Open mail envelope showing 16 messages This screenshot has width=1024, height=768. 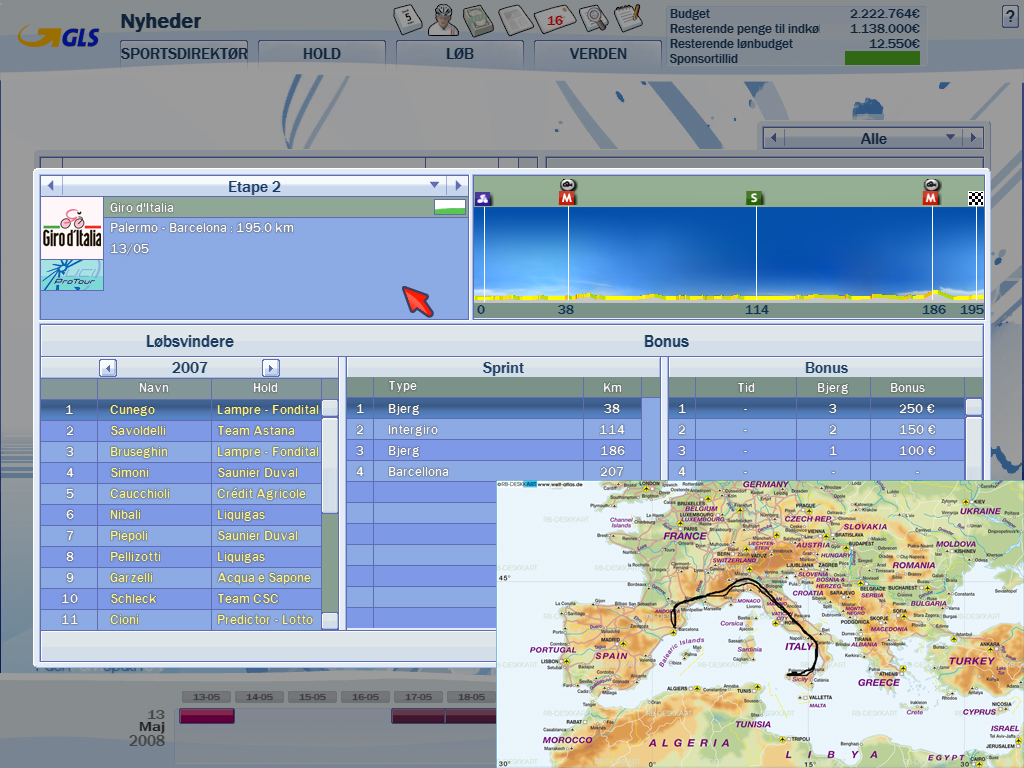(x=554, y=17)
